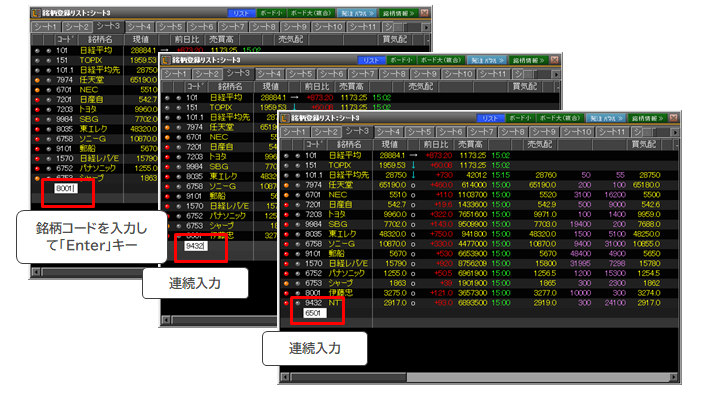Click the orange dot beside シャープ in front window
The image size is (710, 396).
(286, 283)
